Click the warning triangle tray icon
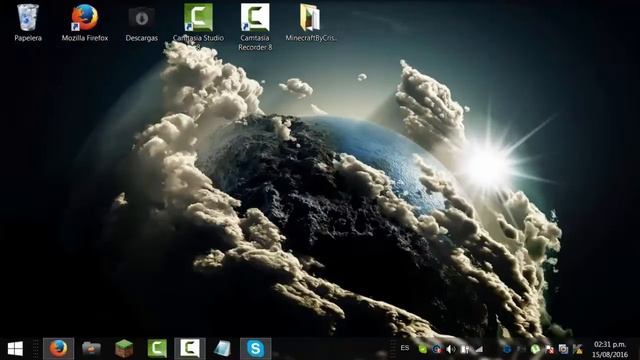This screenshot has height=360, width=640. [x=578, y=349]
